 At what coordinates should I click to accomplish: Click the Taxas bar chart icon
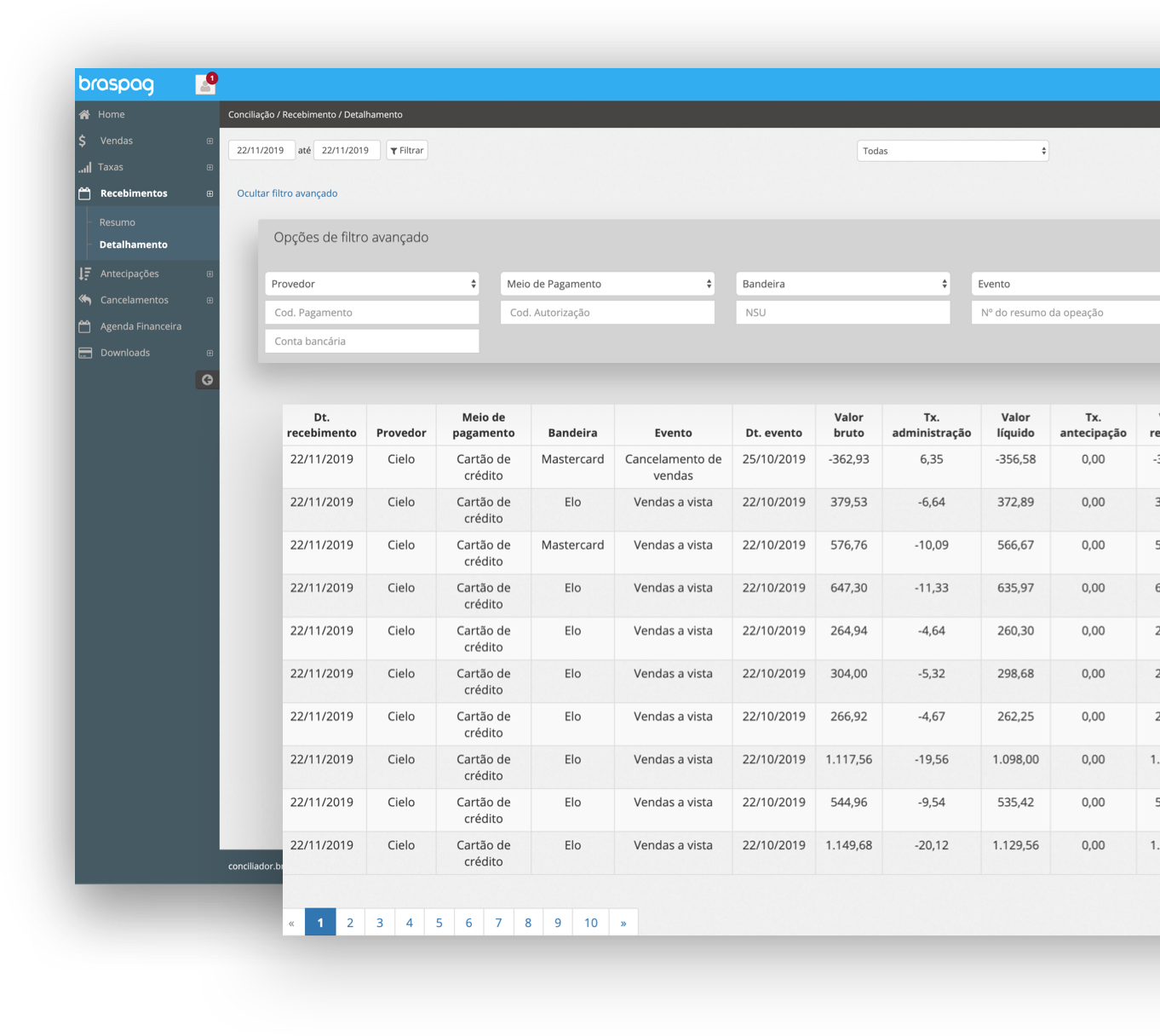point(84,167)
